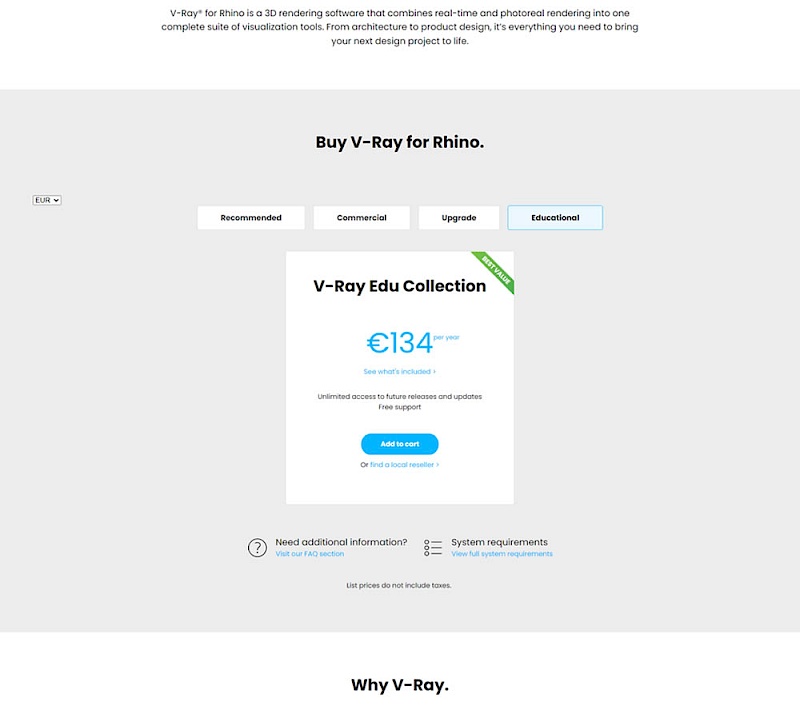View full system requirements link
Image resolution: width=800 pixels, height=722 pixels.
tap(502, 554)
